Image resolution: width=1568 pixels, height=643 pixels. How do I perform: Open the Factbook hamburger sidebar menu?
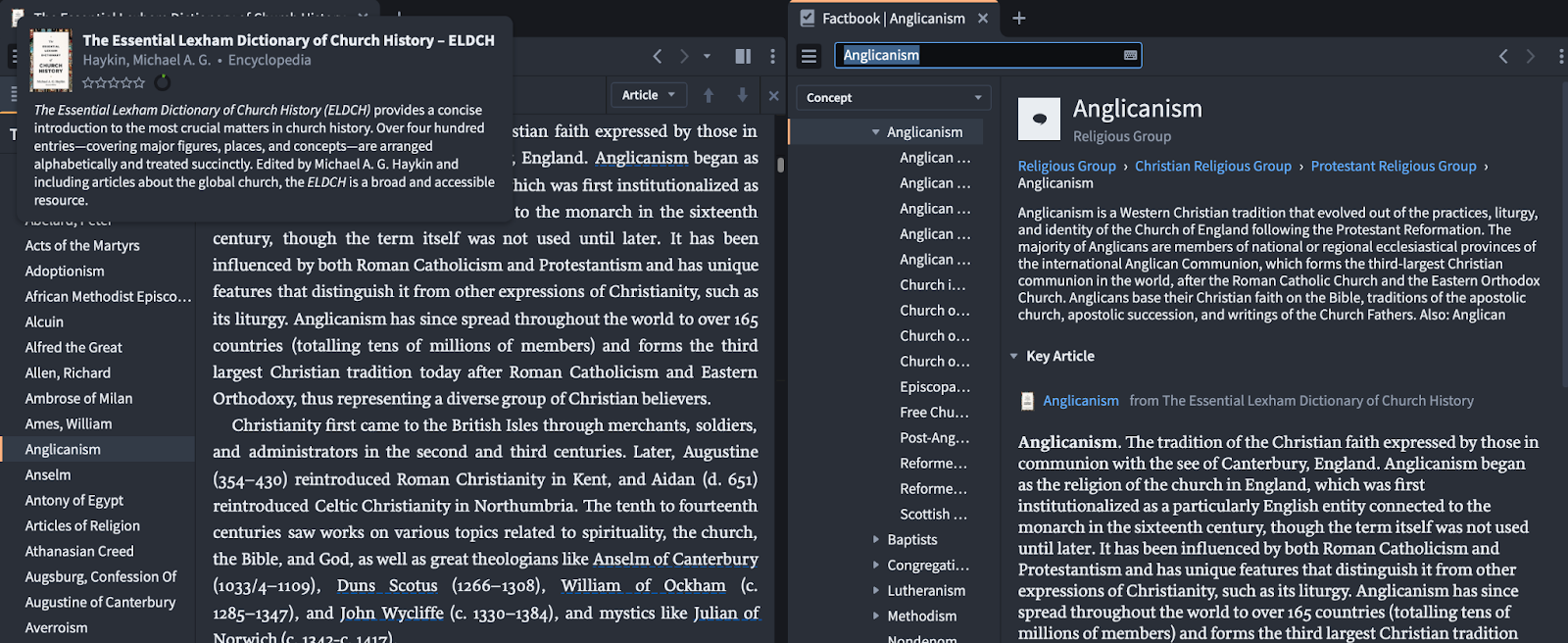808,56
